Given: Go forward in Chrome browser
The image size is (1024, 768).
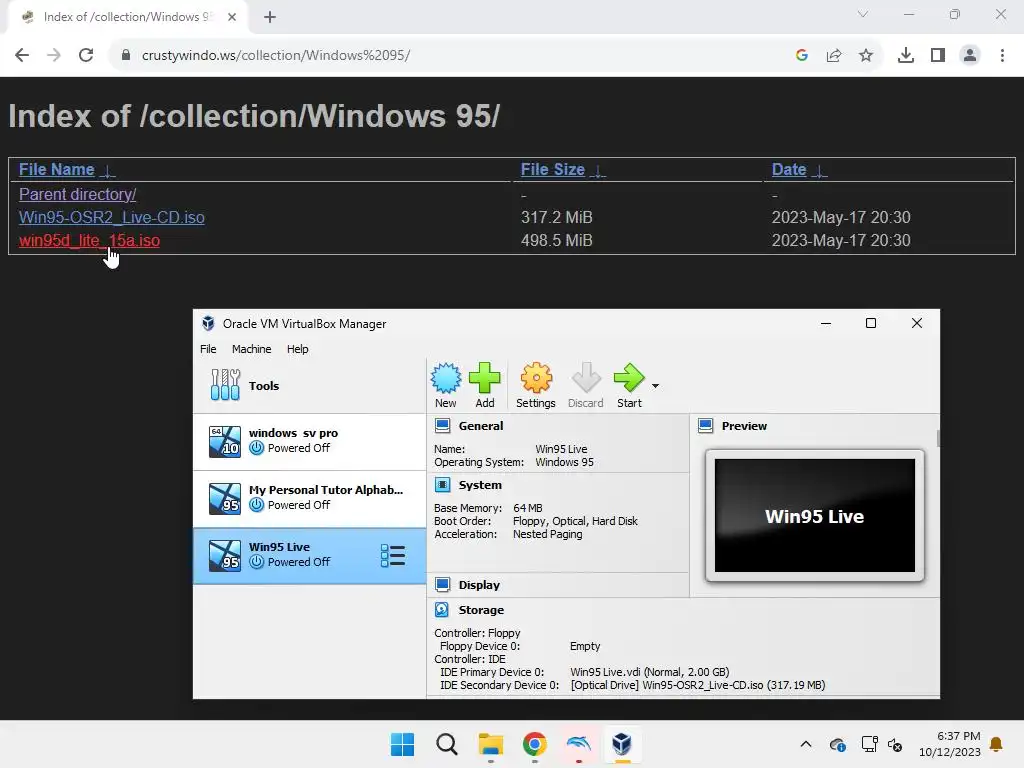Looking at the screenshot, I should click(54, 55).
